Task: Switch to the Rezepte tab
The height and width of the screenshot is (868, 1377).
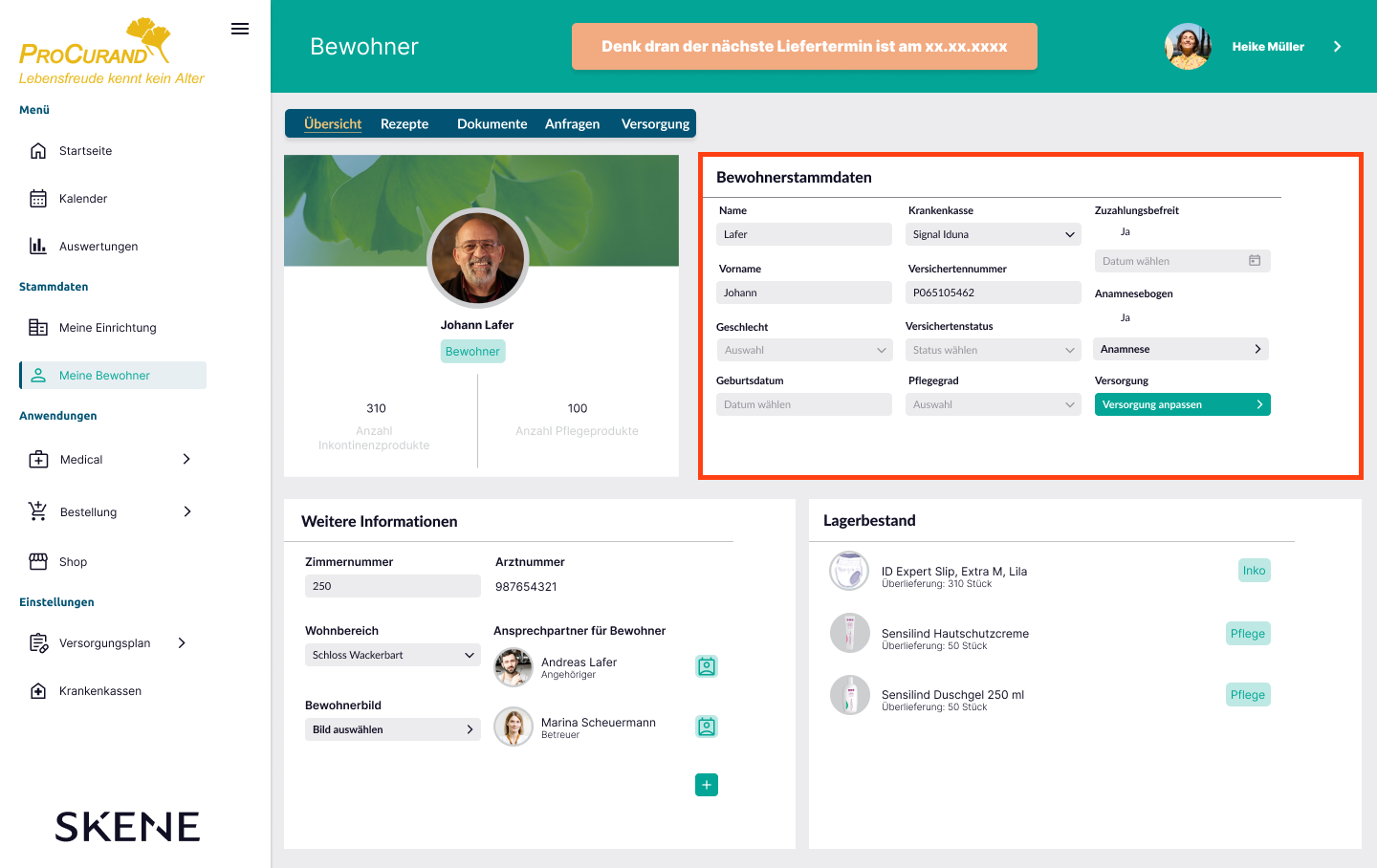Action: pyautogui.click(x=404, y=124)
